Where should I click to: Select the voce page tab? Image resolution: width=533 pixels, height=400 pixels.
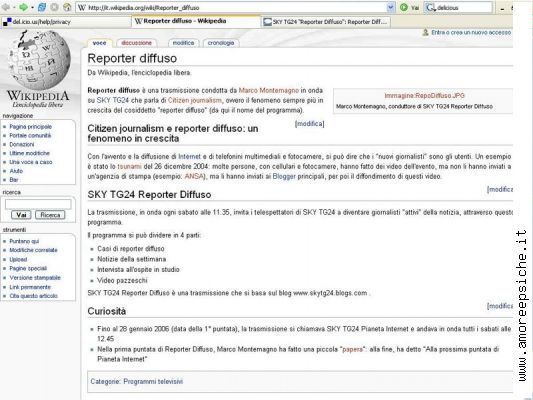tap(99, 43)
